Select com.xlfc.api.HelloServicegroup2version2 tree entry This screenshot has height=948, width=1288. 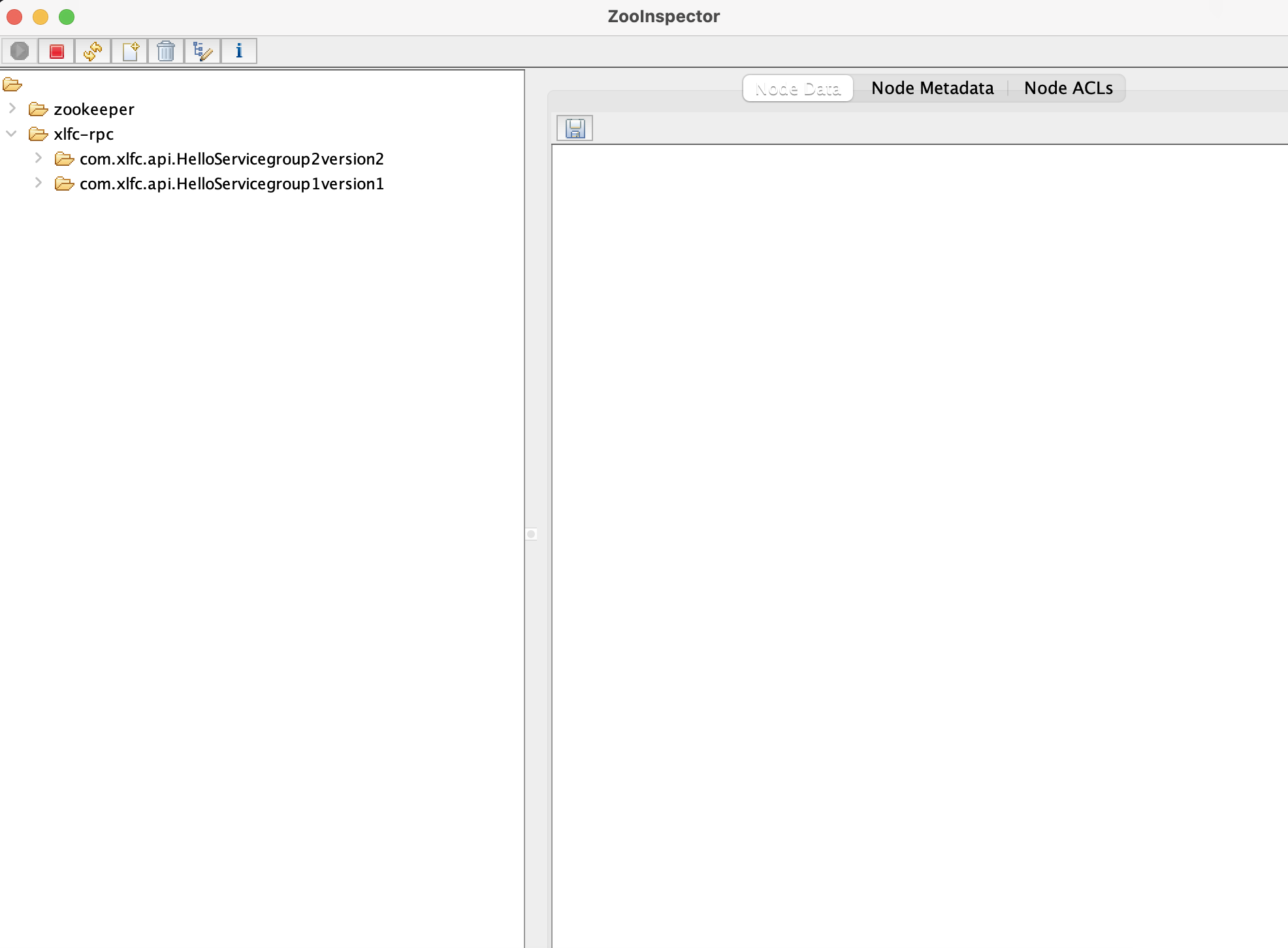click(231, 159)
